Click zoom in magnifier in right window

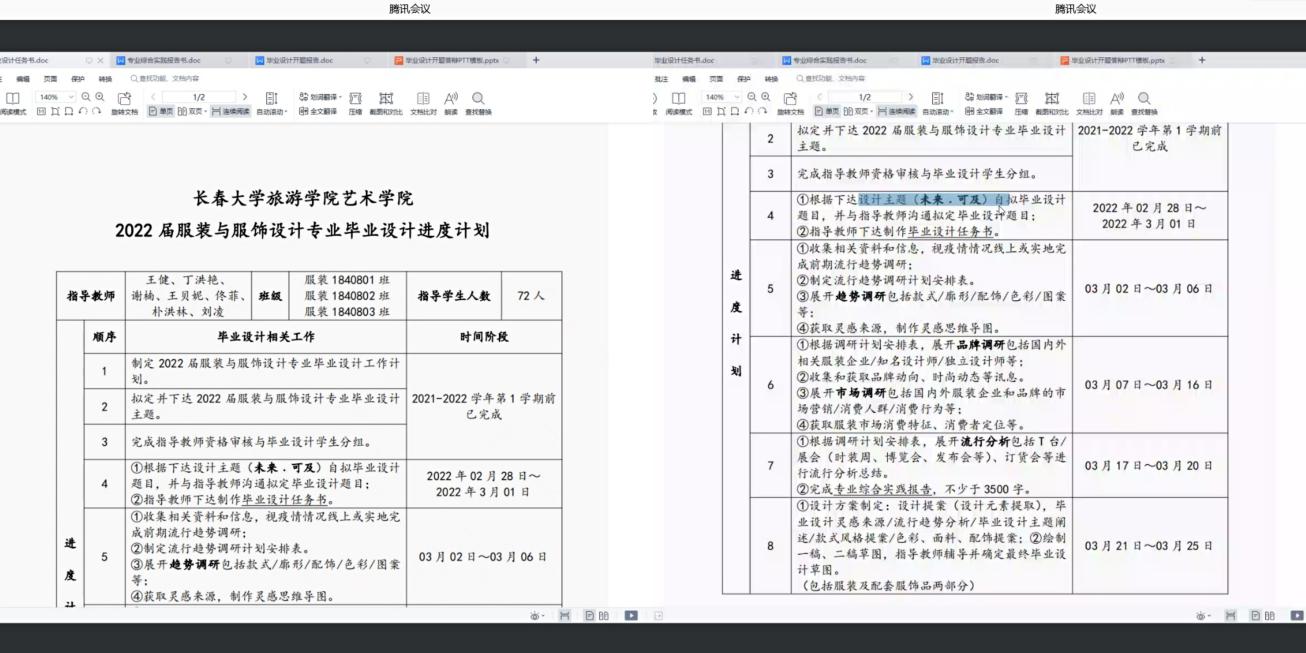pyautogui.click(x=766, y=97)
